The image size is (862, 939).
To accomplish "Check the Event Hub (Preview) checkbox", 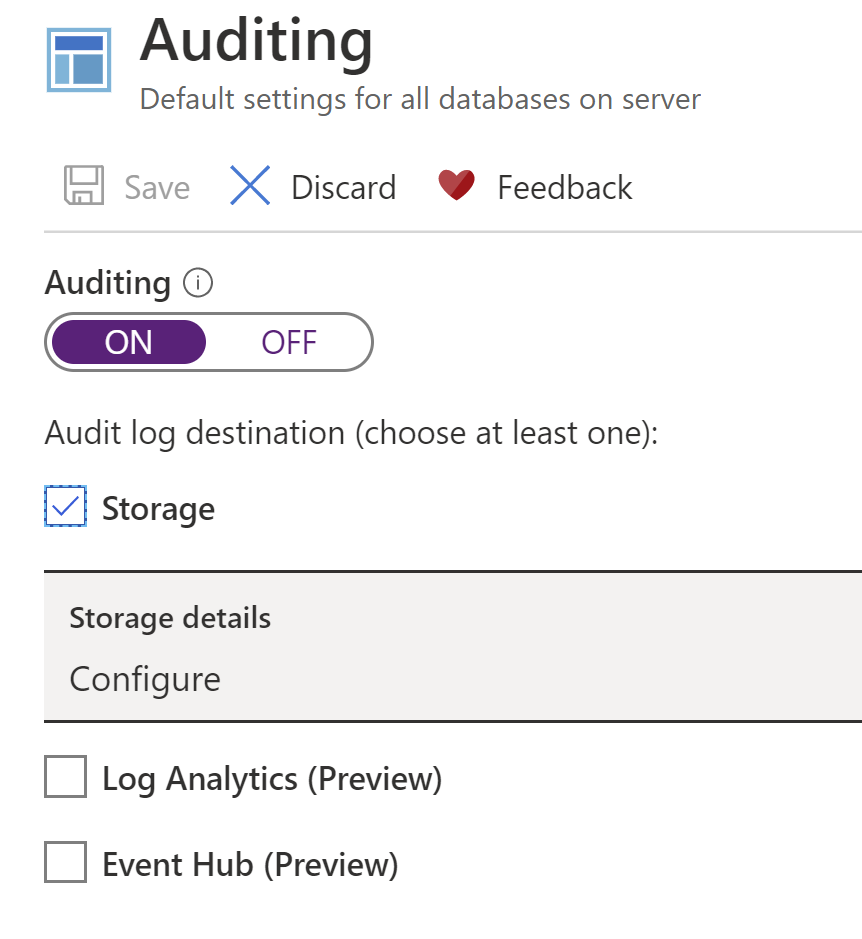I will coord(65,862).
